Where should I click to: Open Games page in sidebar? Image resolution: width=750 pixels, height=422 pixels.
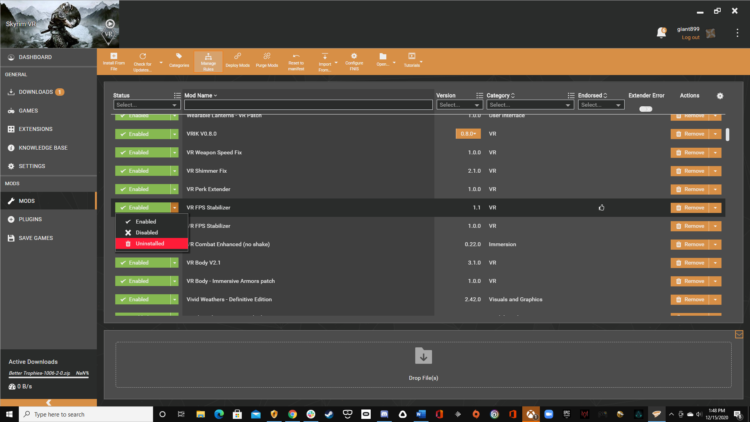pyautogui.click(x=48, y=111)
